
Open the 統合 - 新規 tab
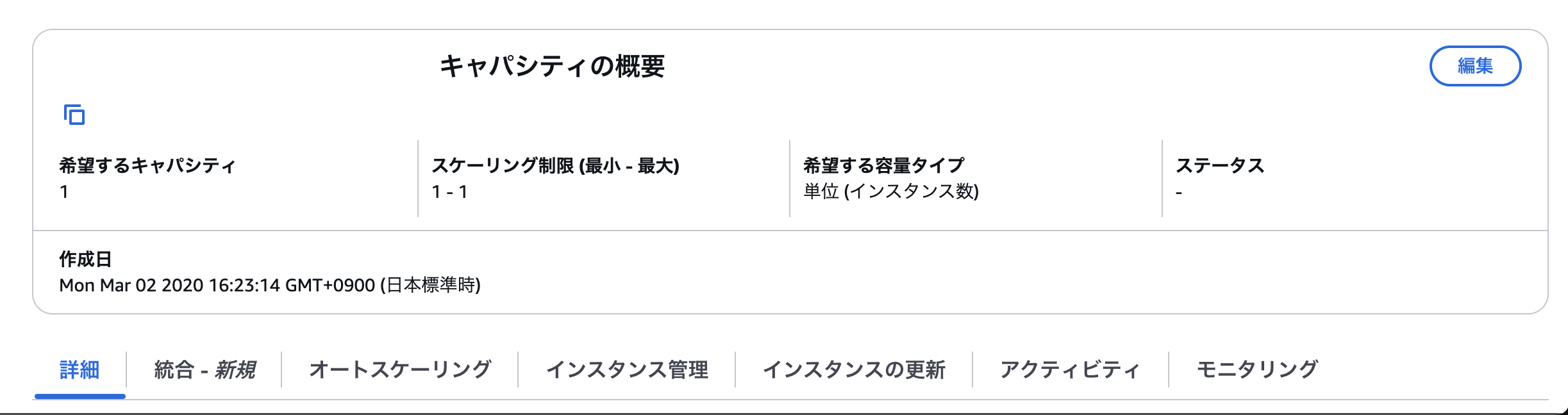(205, 368)
